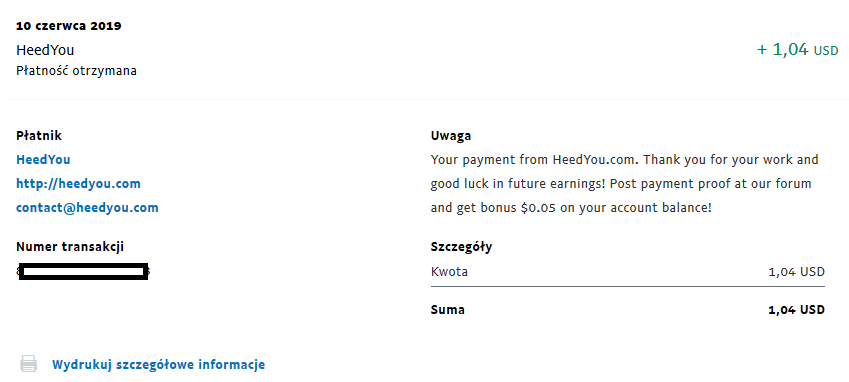The width and height of the screenshot is (849, 382).
Task: Click the Płatność otrzymana status text
Action: 76,71
